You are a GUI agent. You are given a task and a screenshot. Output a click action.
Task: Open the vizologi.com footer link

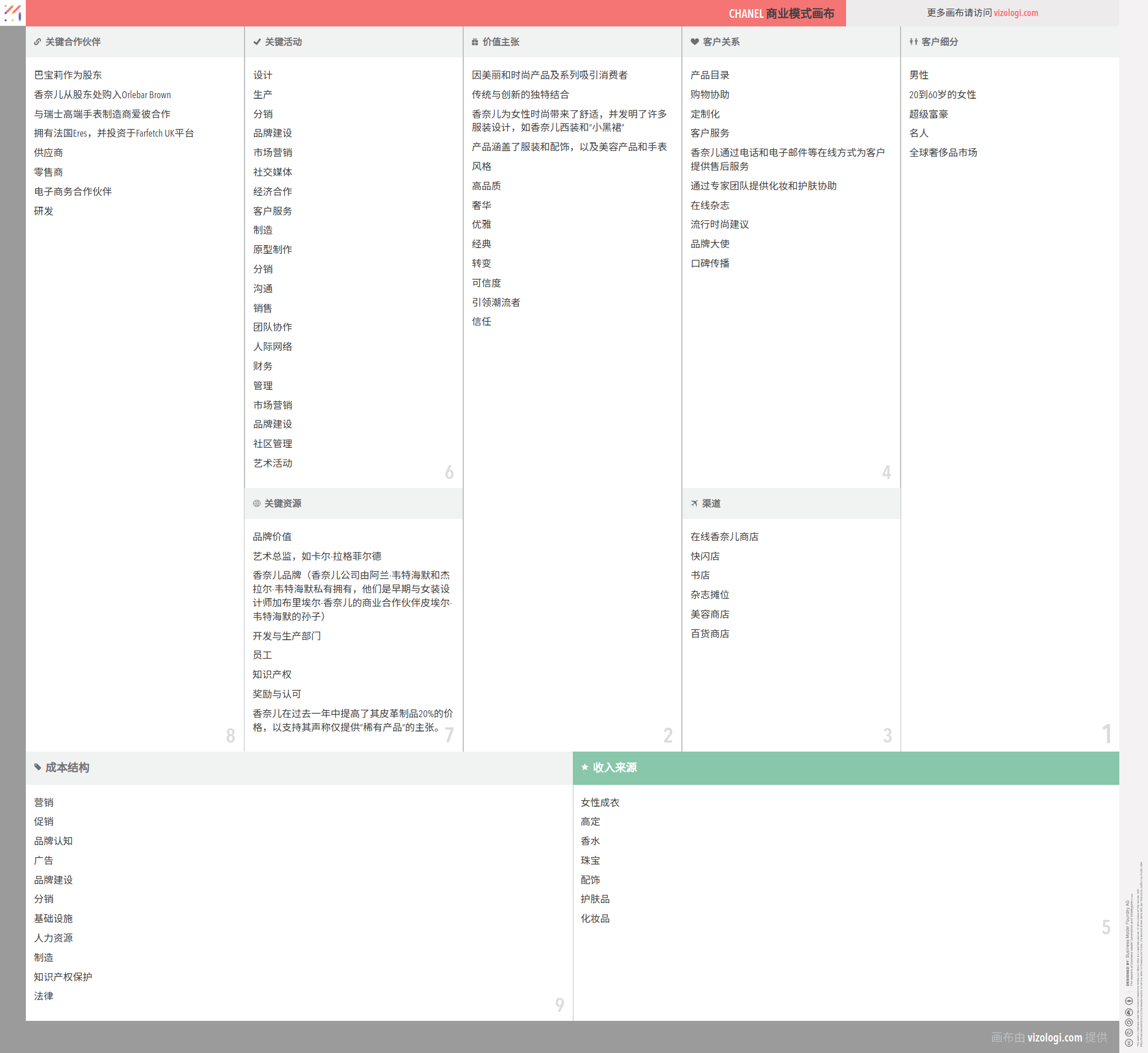1054,1037
